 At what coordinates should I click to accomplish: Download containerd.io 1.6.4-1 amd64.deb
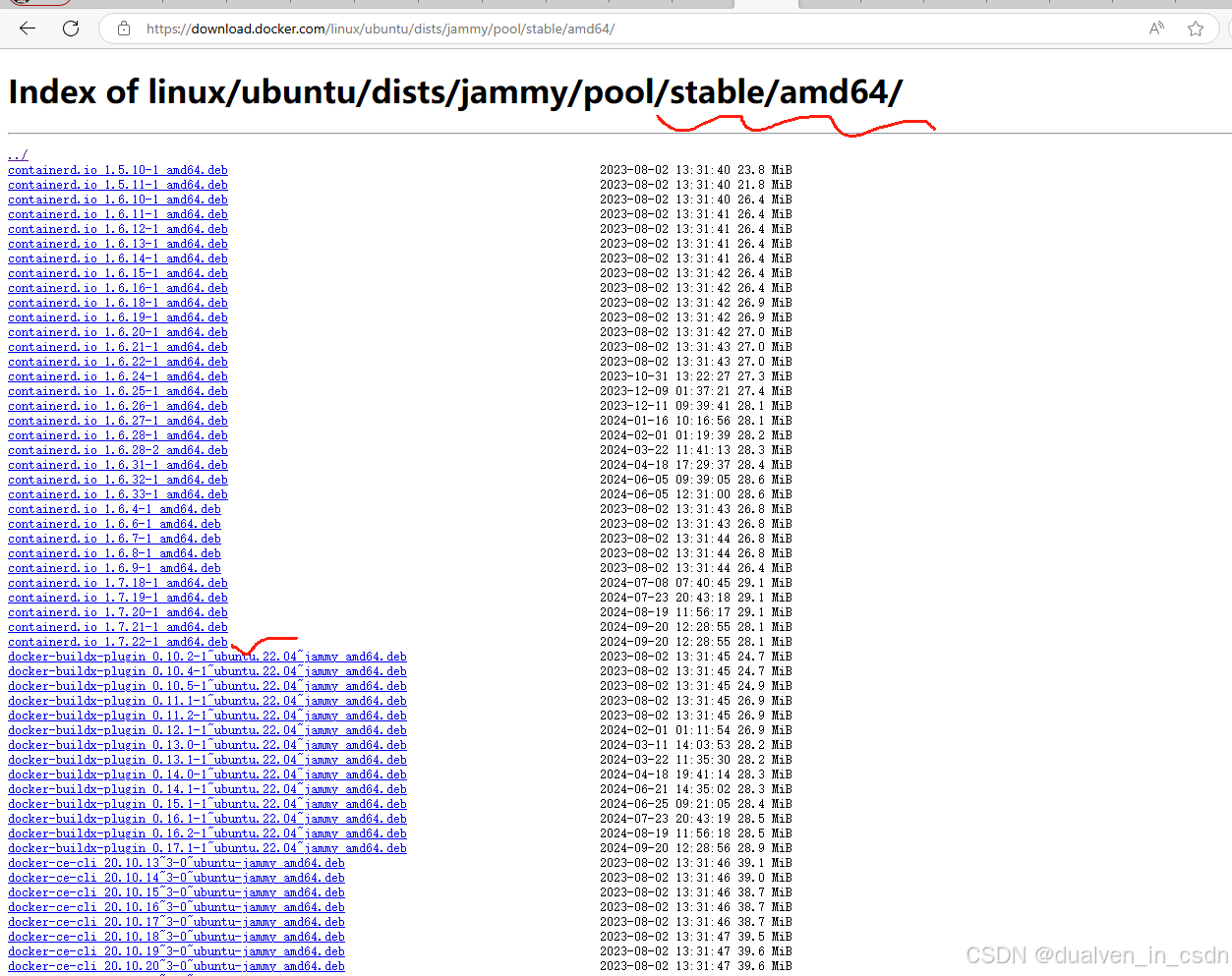coord(114,509)
